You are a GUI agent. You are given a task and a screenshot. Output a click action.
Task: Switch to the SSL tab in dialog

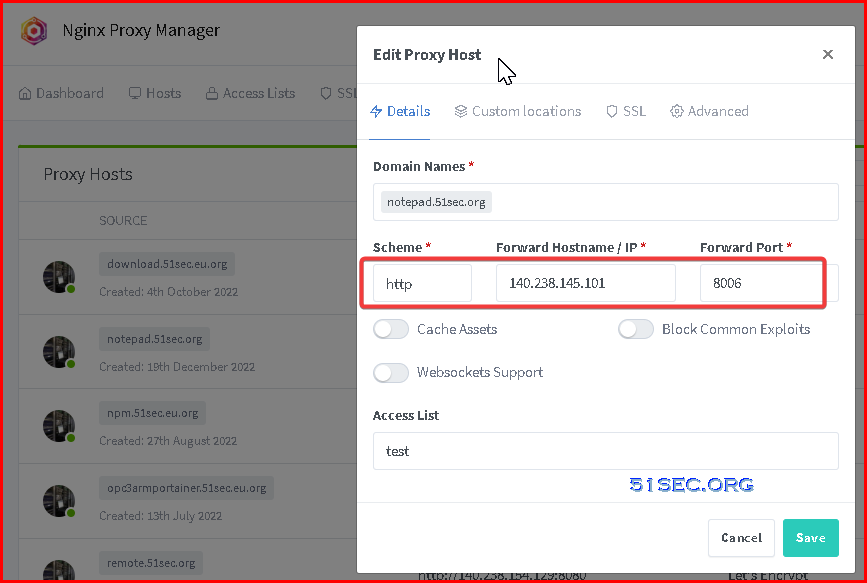pyautogui.click(x=626, y=111)
